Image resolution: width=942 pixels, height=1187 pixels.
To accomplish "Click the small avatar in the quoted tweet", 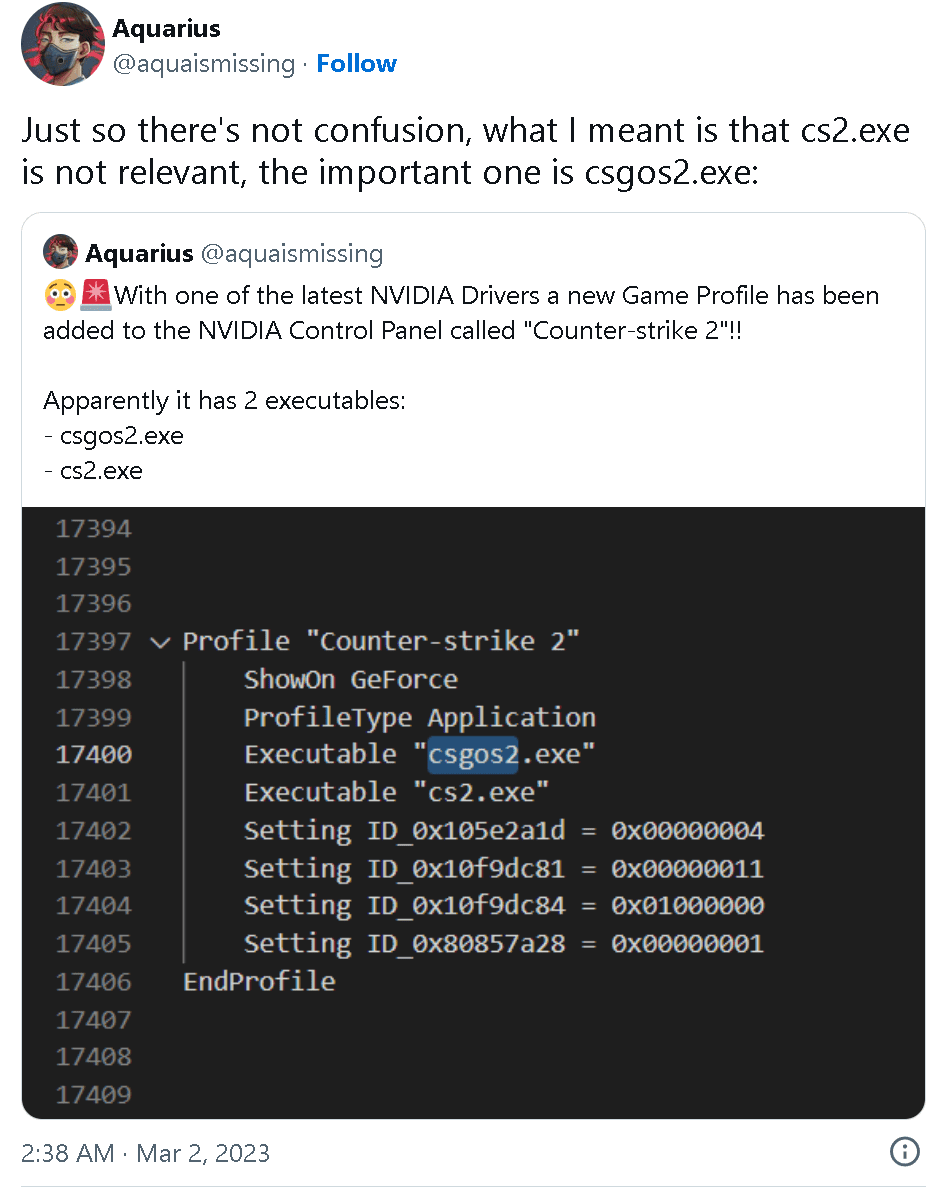I will point(61,252).
